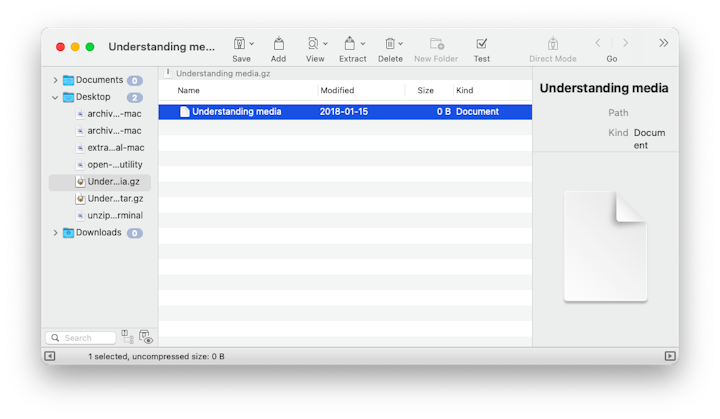Click the Desktop item count badge 2
The width and height of the screenshot is (720, 419).
point(135,97)
